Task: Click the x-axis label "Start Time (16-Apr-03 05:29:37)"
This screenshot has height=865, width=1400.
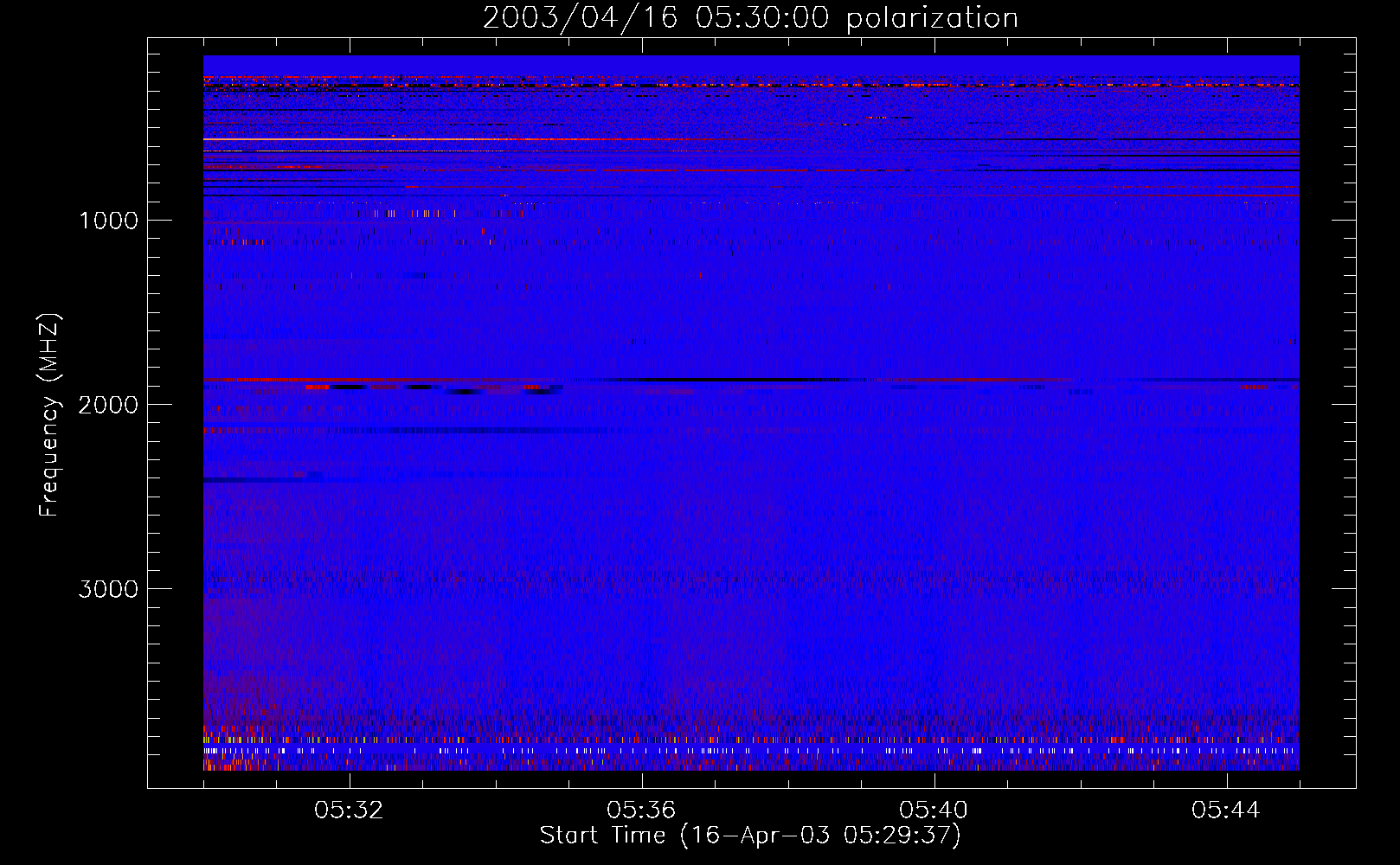Action: (x=750, y=836)
